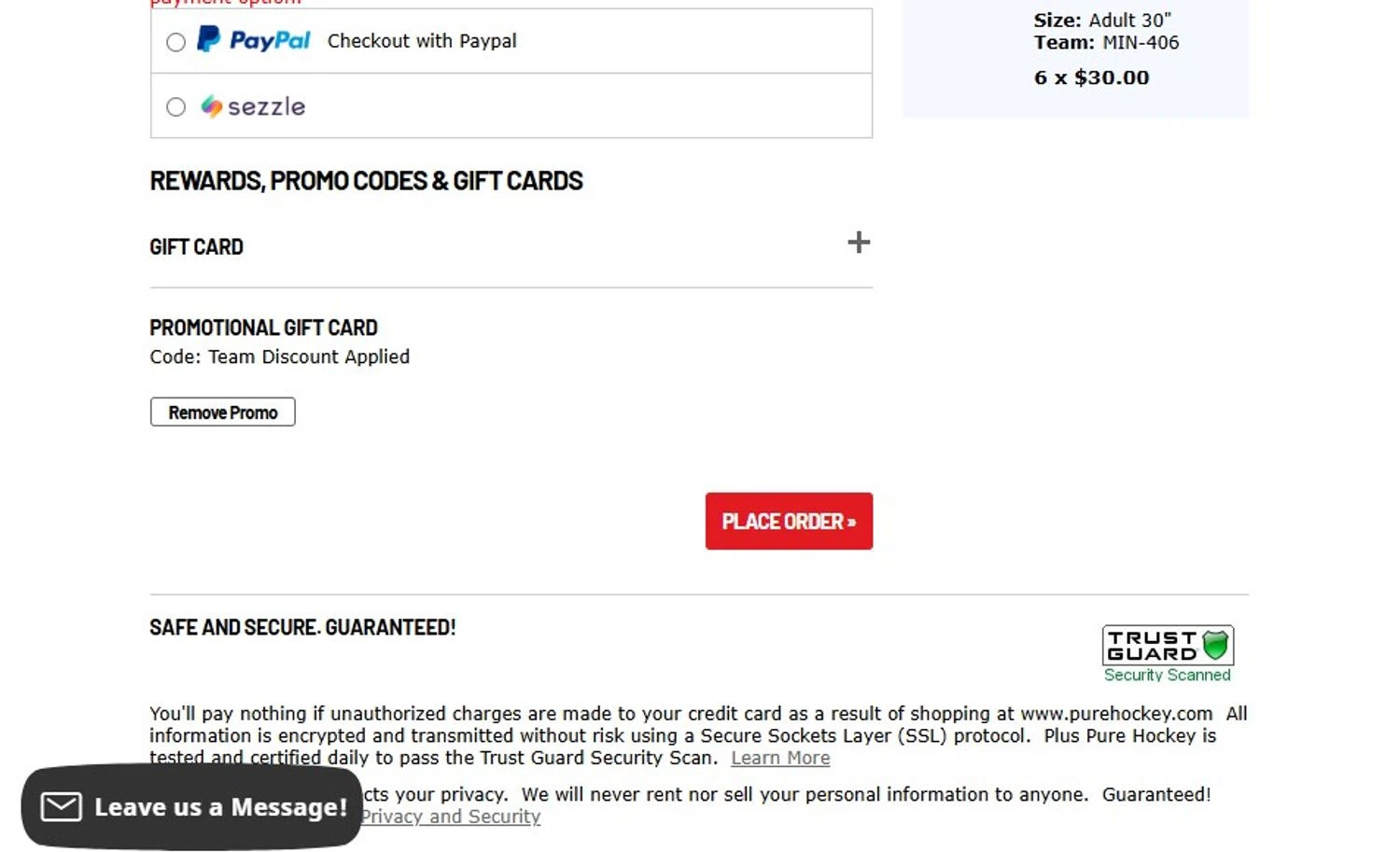Click the blue PayPal 'P' icon
Screen dimensions: 1400x852
click(209, 39)
